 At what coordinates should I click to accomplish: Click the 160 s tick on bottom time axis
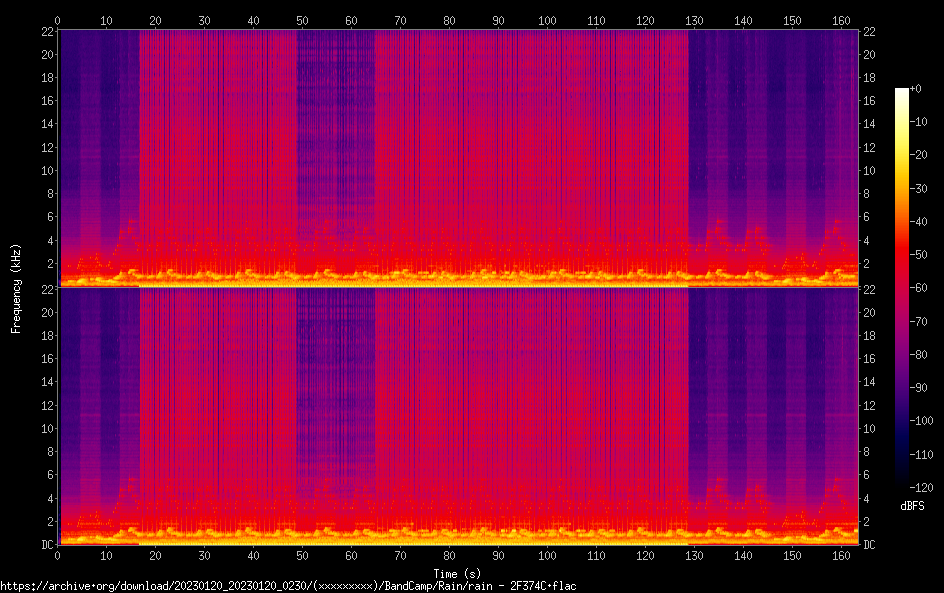[841, 555]
